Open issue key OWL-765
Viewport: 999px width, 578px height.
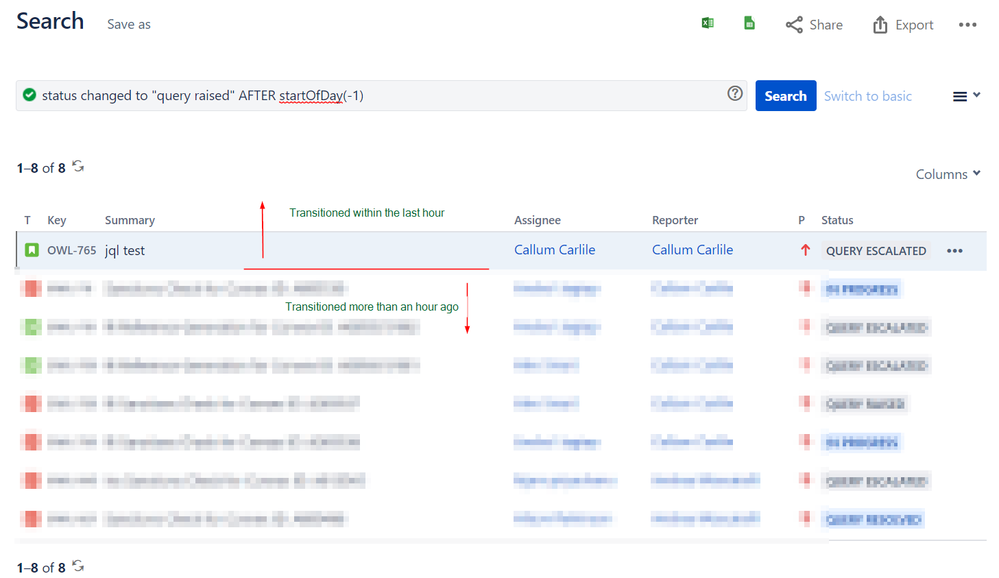point(71,250)
